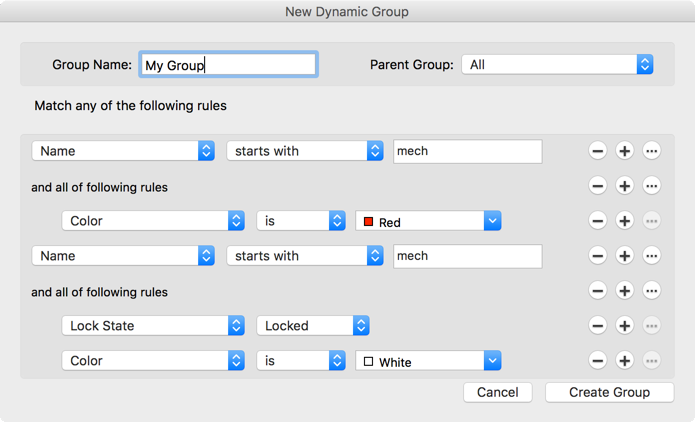Open the White color selection dropdown
This screenshot has height=422, width=695.
pyautogui.click(x=428, y=361)
